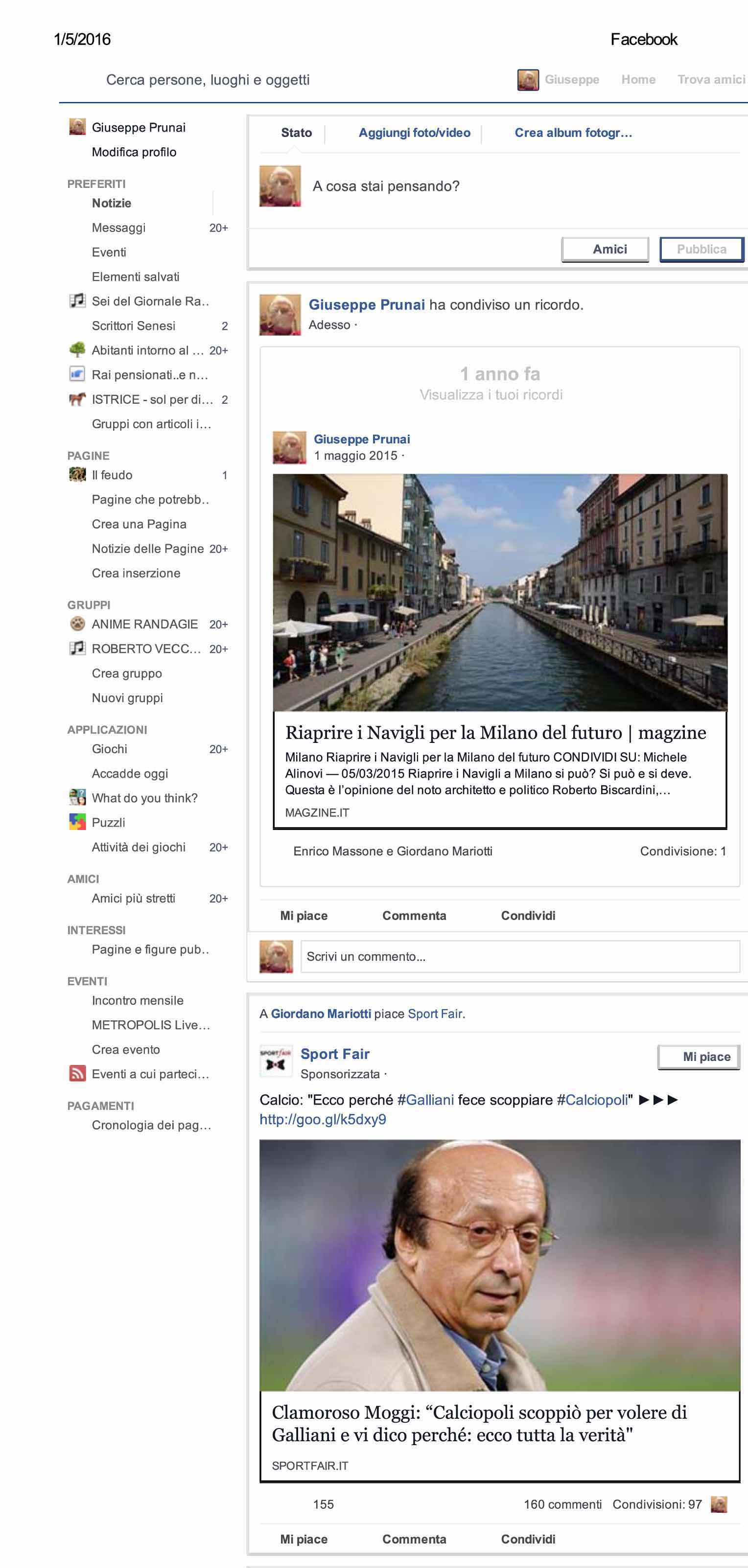Click Il feudo page icon
This screenshot has width=748, height=1568.
(77, 474)
